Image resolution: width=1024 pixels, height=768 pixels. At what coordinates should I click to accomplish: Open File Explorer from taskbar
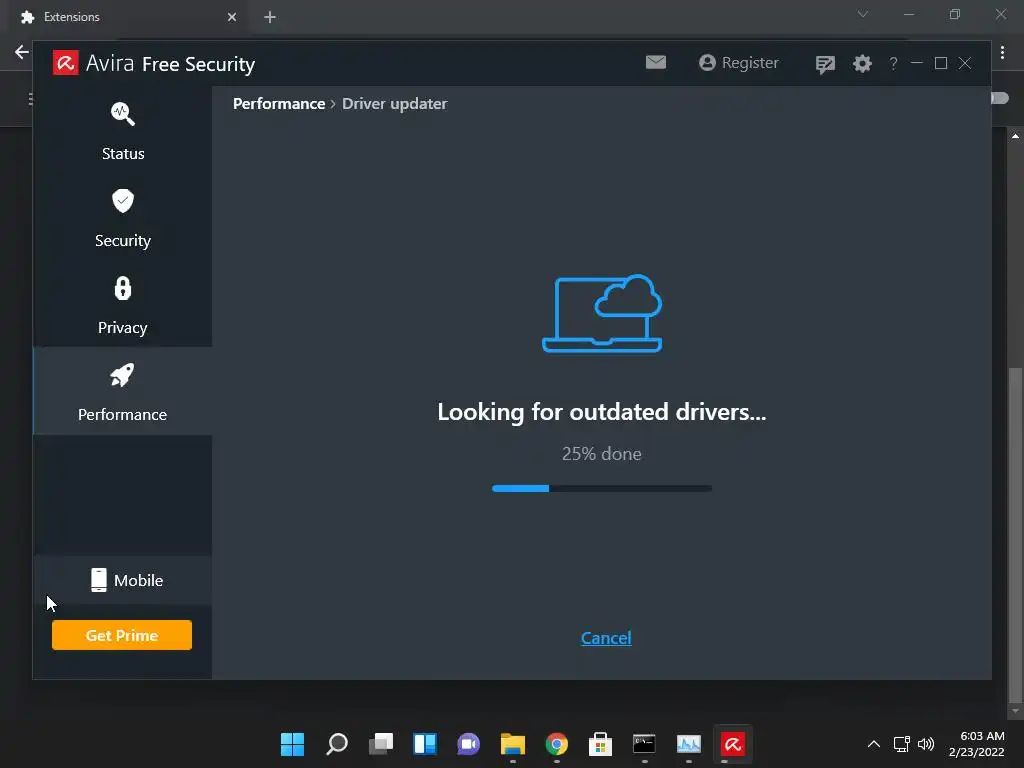pos(513,744)
